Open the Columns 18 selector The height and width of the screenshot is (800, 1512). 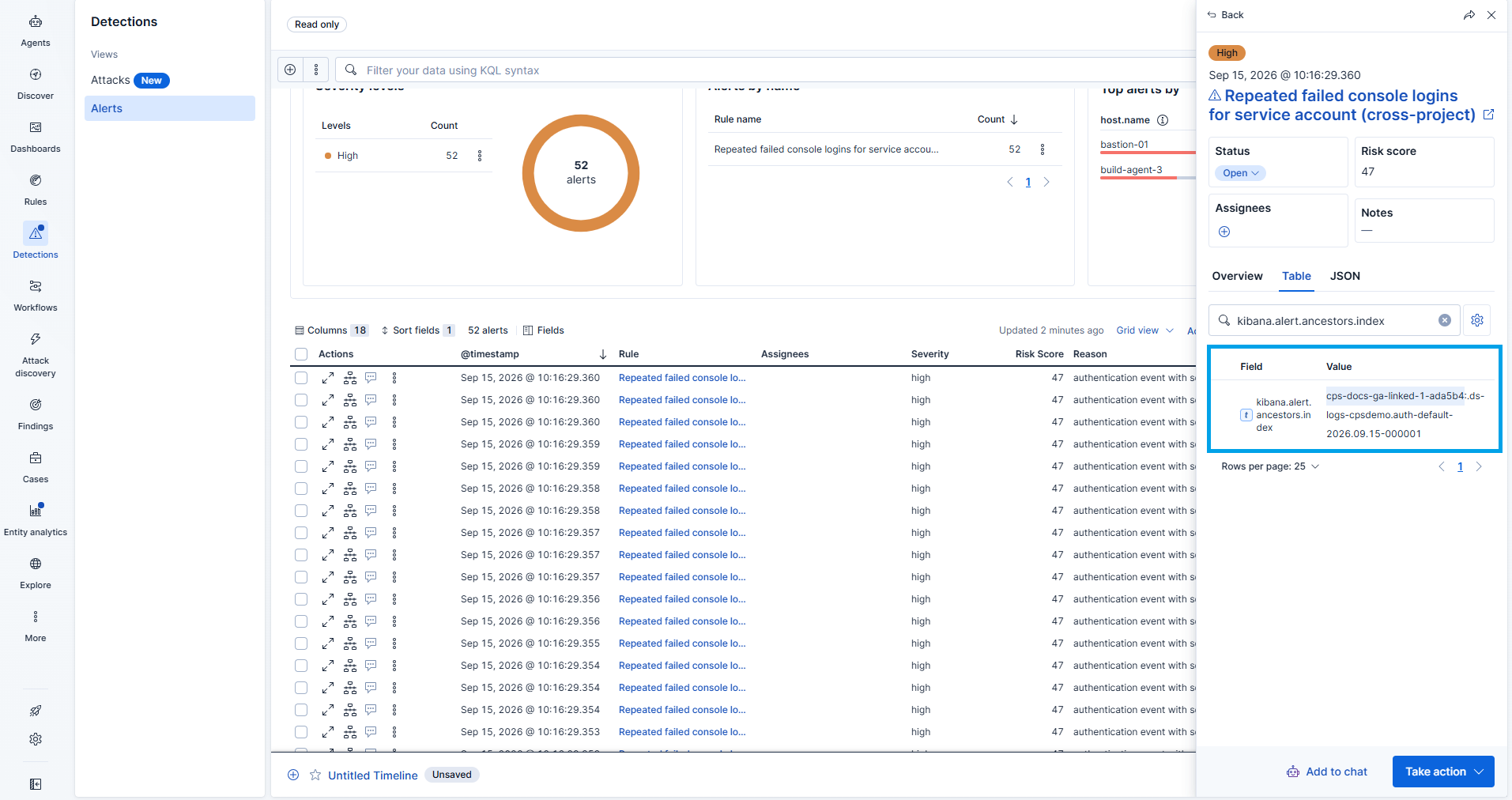(x=331, y=330)
